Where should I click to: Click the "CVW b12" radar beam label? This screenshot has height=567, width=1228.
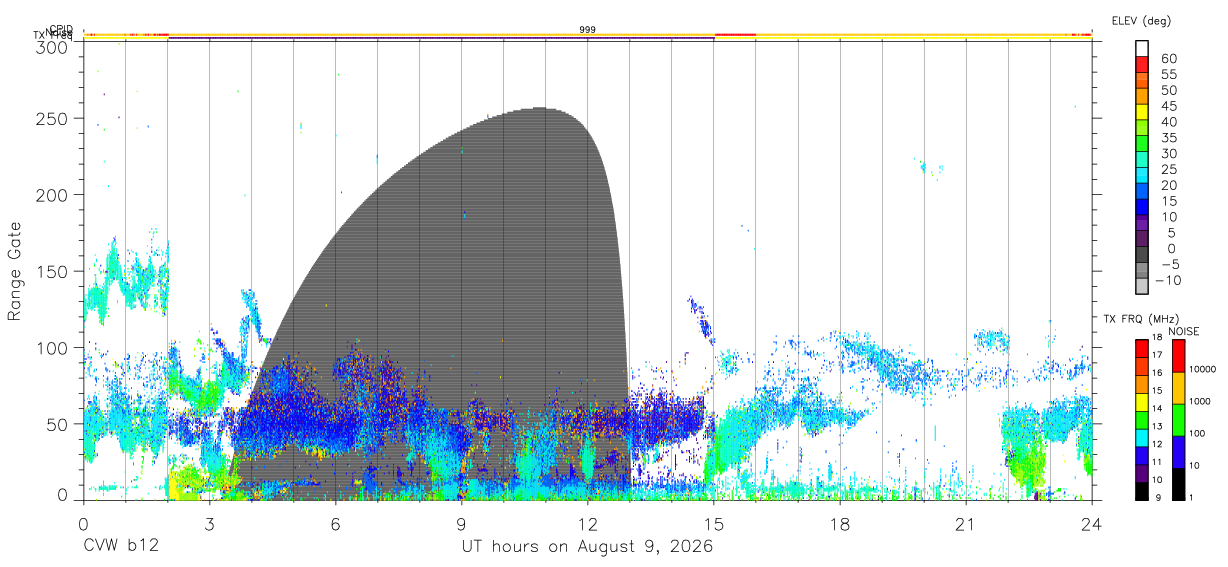(121, 547)
